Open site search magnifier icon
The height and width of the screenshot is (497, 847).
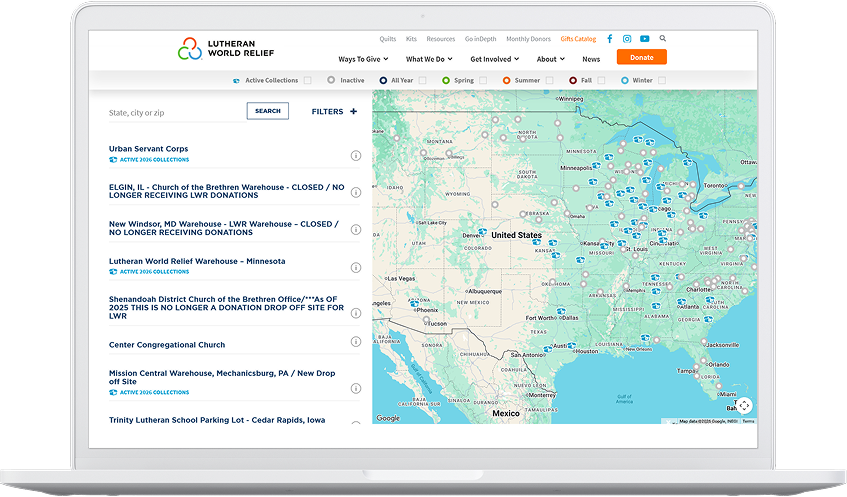click(x=663, y=38)
